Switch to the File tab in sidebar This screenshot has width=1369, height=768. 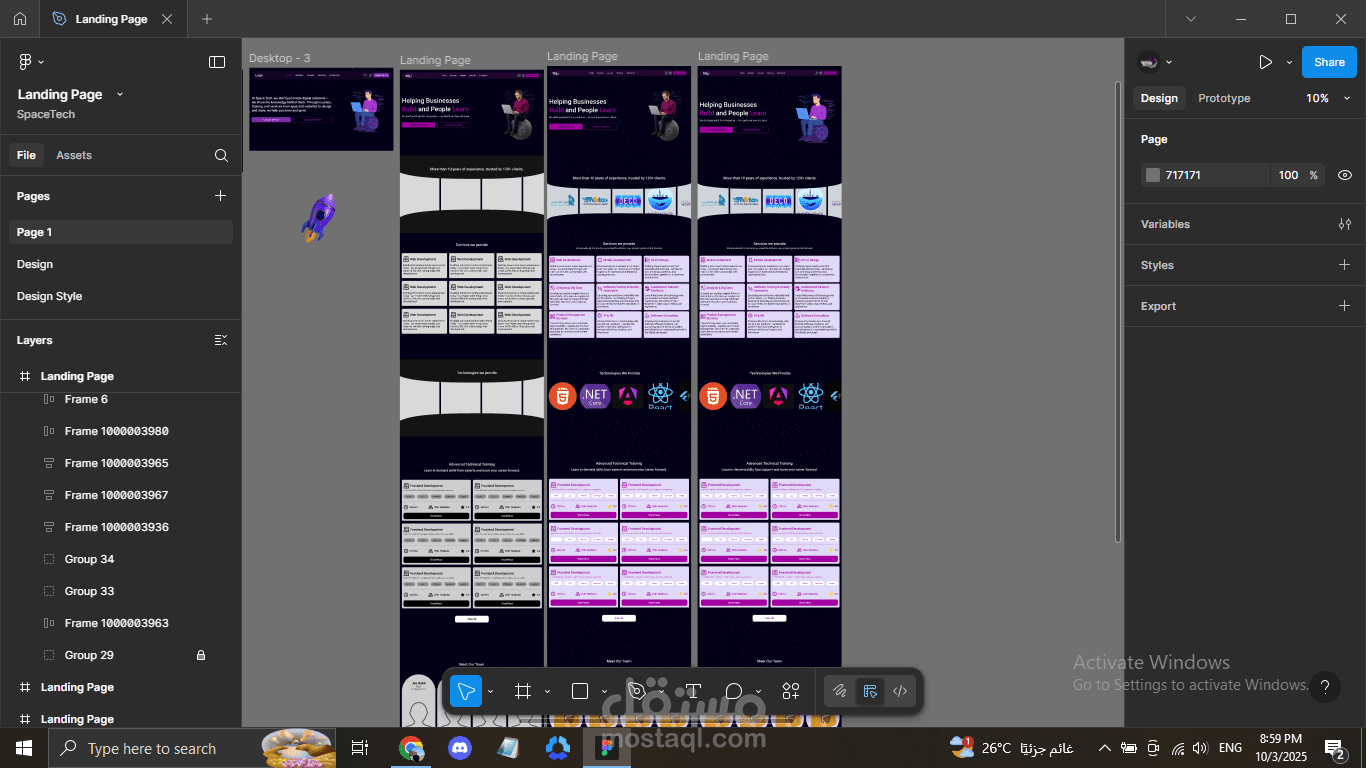tap(26, 155)
